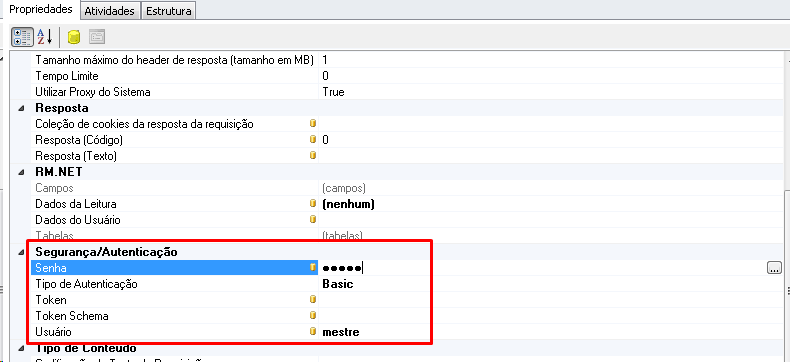Click the Resposta category header
This screenshot has height=362, width=790.
pyautogui.click(x=62, y=108)
